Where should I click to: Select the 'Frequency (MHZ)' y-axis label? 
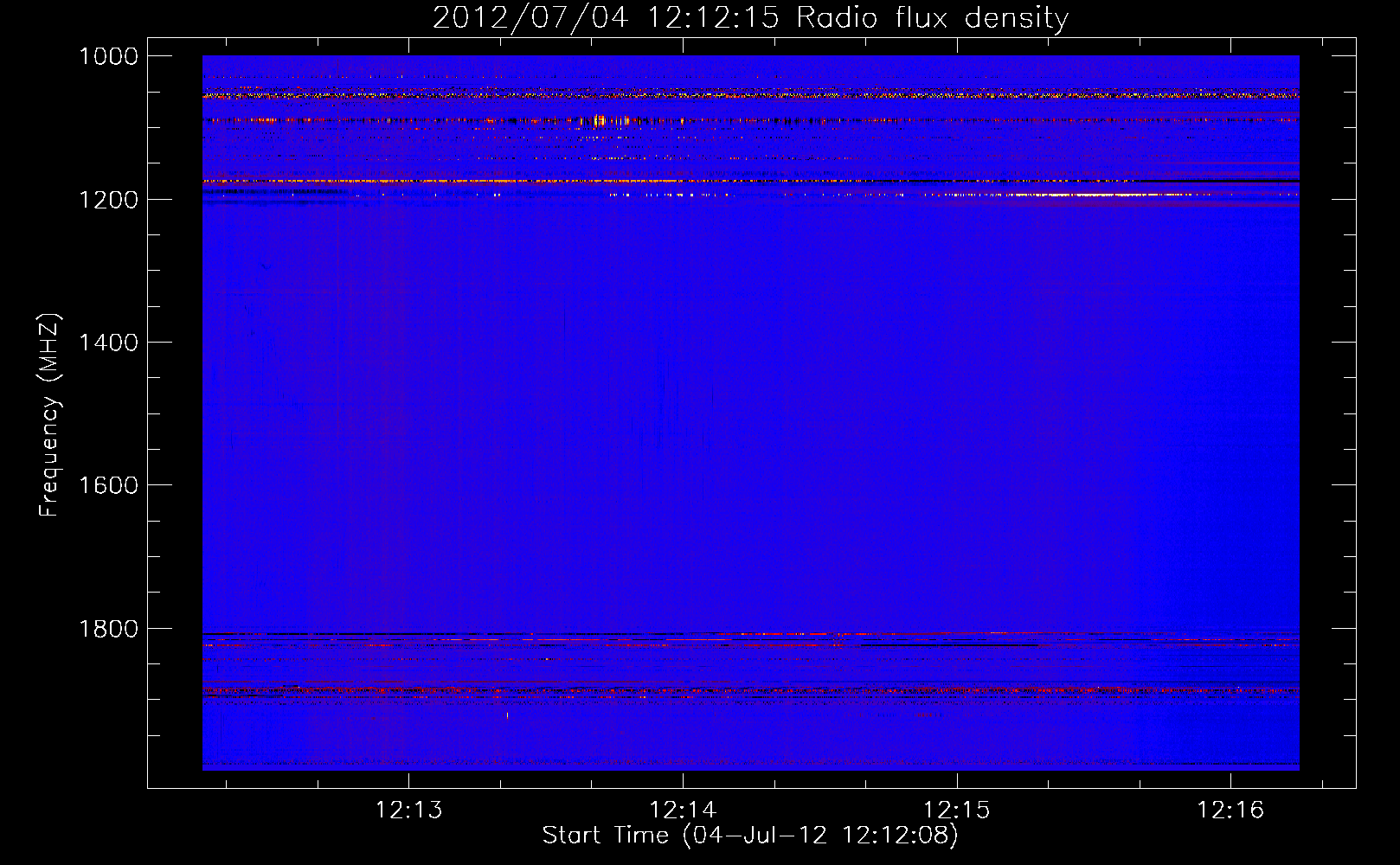tap(50, 415)
